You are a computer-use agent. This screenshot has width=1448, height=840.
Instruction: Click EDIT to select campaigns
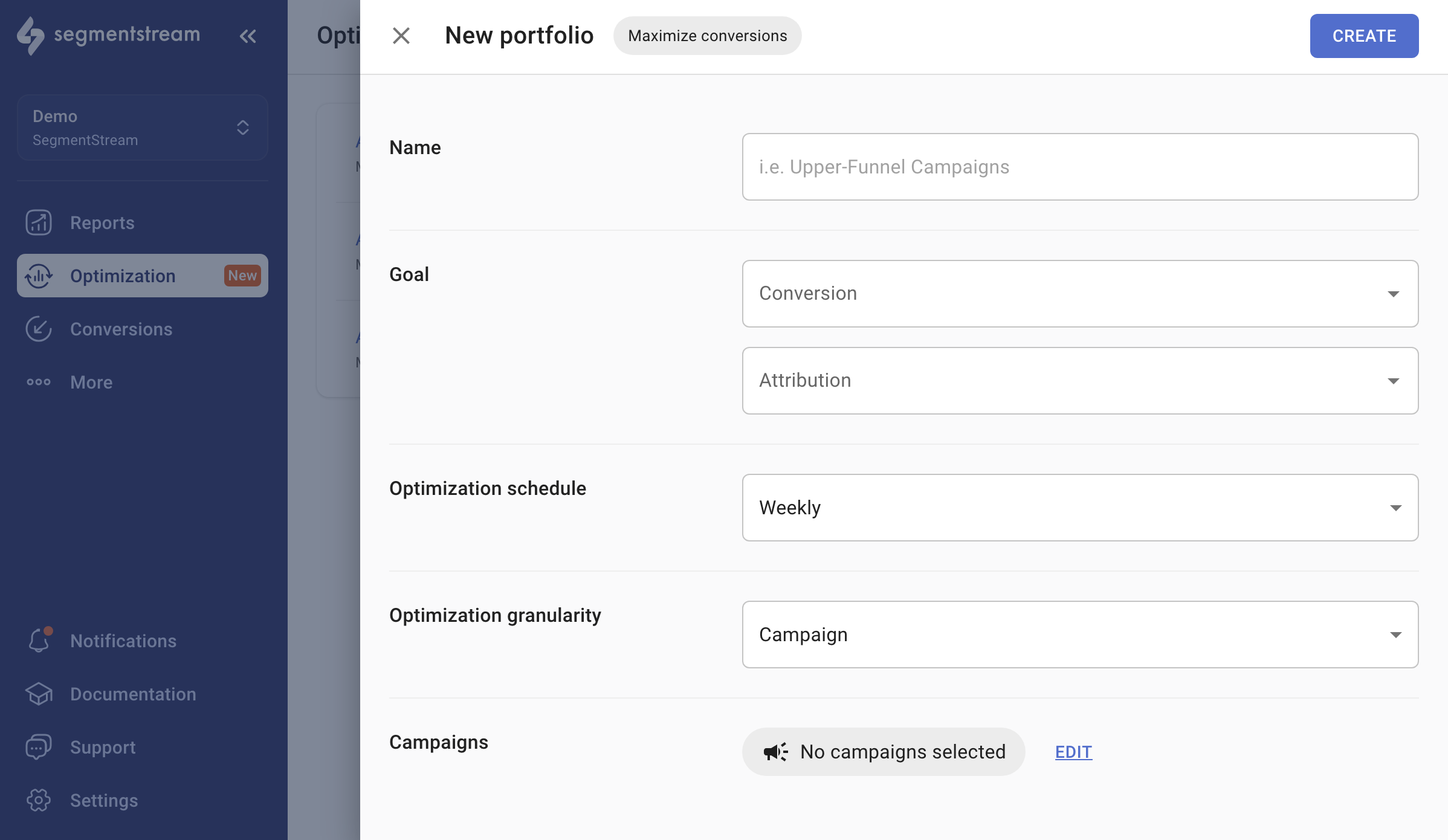tap(1073, 752)
